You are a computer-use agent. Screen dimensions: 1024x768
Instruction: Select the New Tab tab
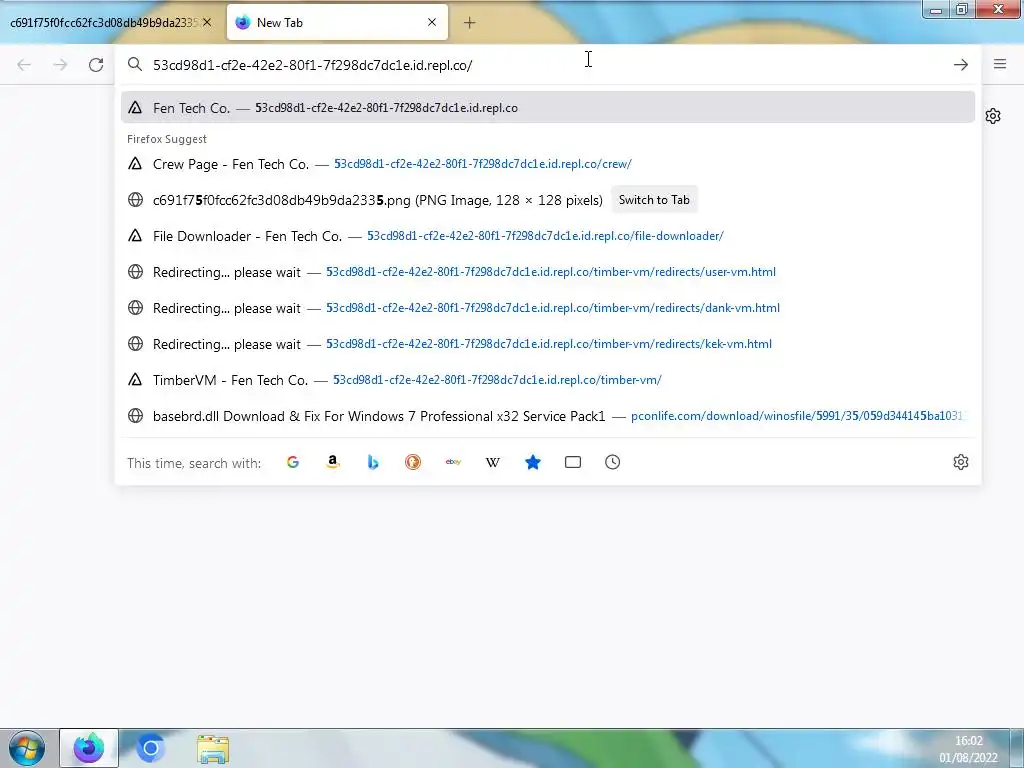tap(337, 22)
